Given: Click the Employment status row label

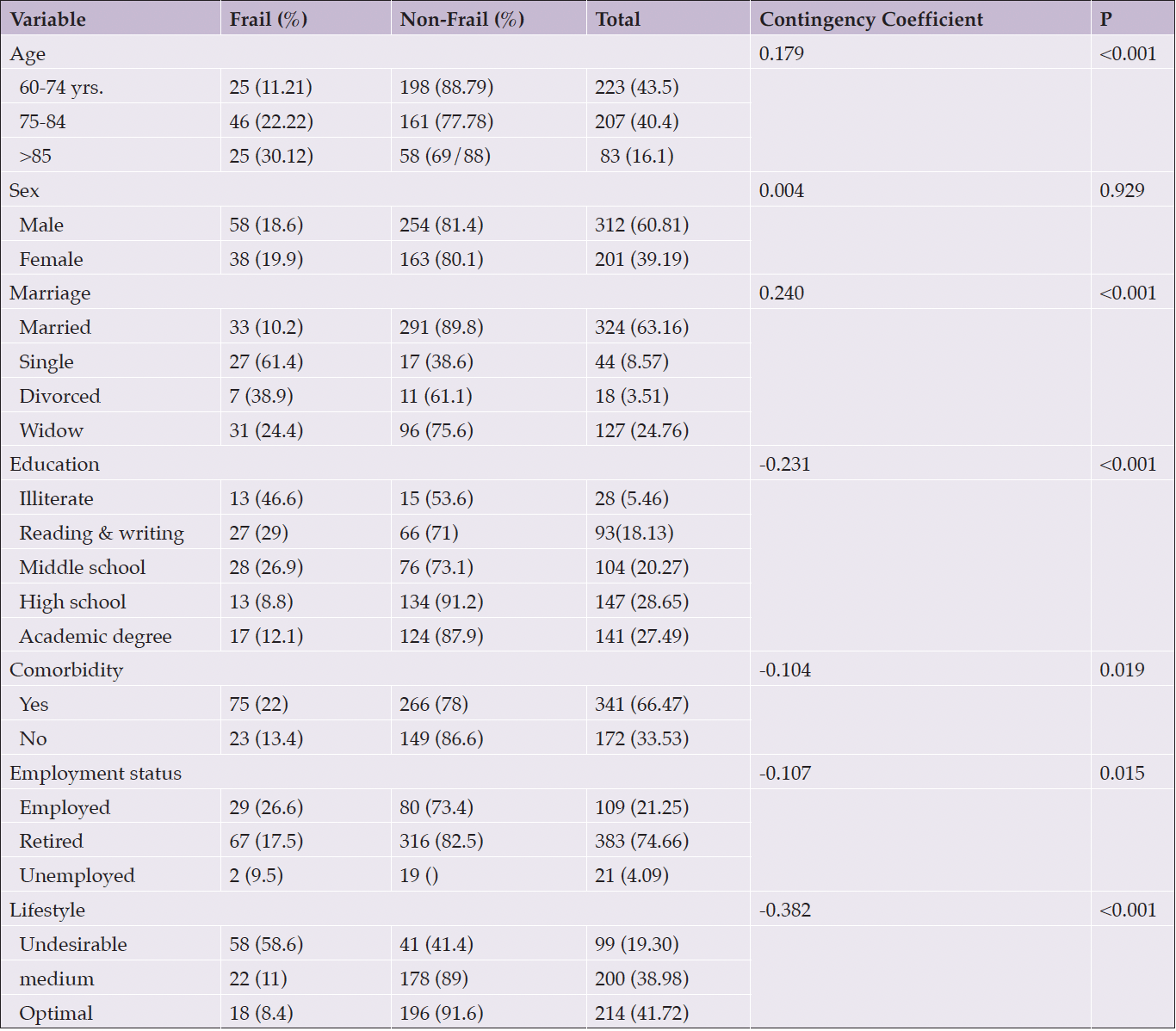Looking at the screenshot, I should (x=96, y=774).
